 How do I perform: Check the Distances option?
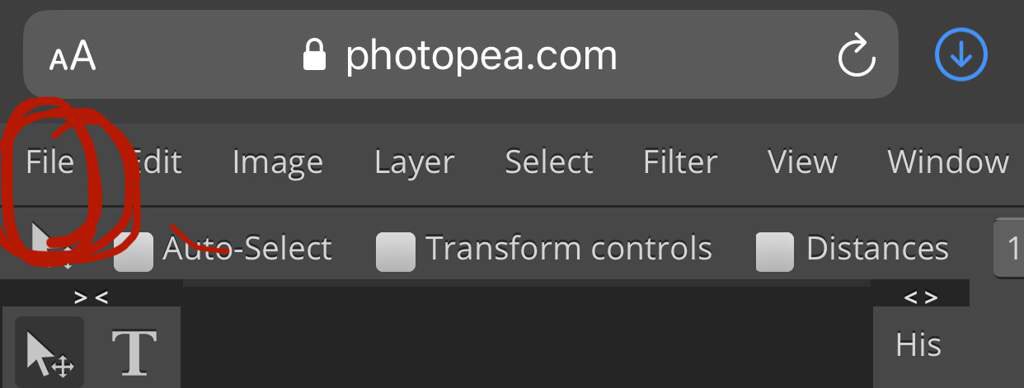coord(775,251)
